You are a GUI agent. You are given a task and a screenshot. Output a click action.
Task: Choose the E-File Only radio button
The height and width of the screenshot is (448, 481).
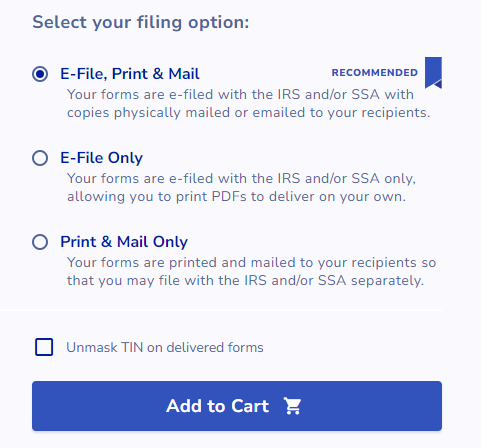coord(40,158)
